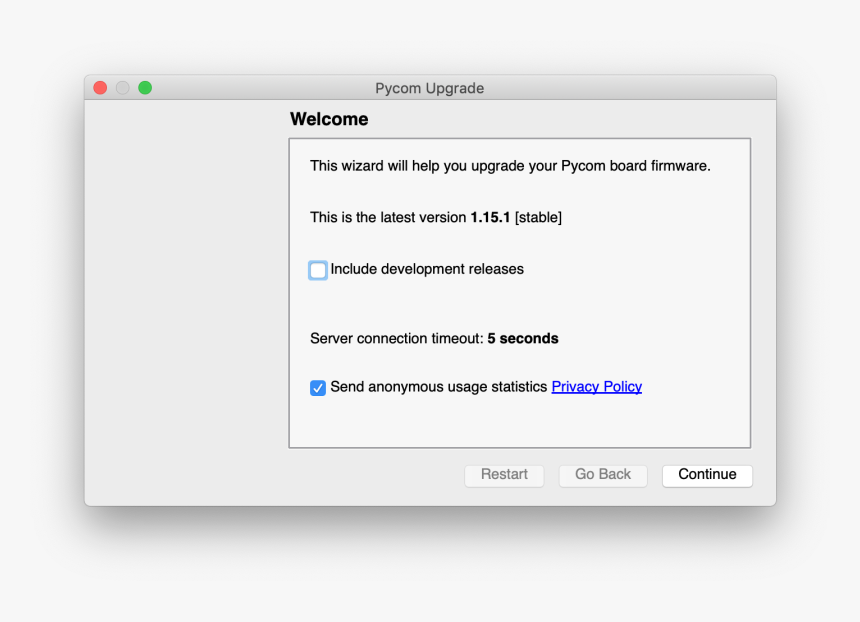Click the yellow minimize traffic-light button
Image resolution: width=860 pixels, height=622 pixels.
[122, 87]
